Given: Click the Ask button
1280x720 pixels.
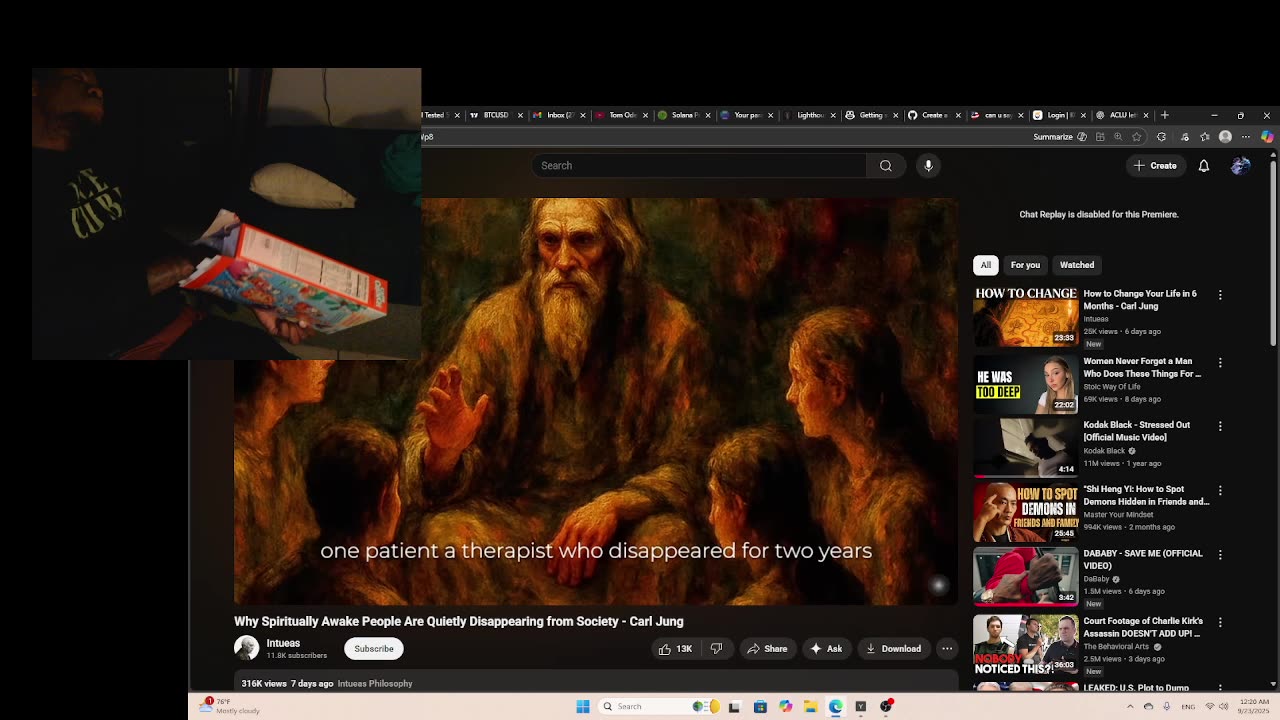Looking at the screenshot, I should tap(826, 649).
